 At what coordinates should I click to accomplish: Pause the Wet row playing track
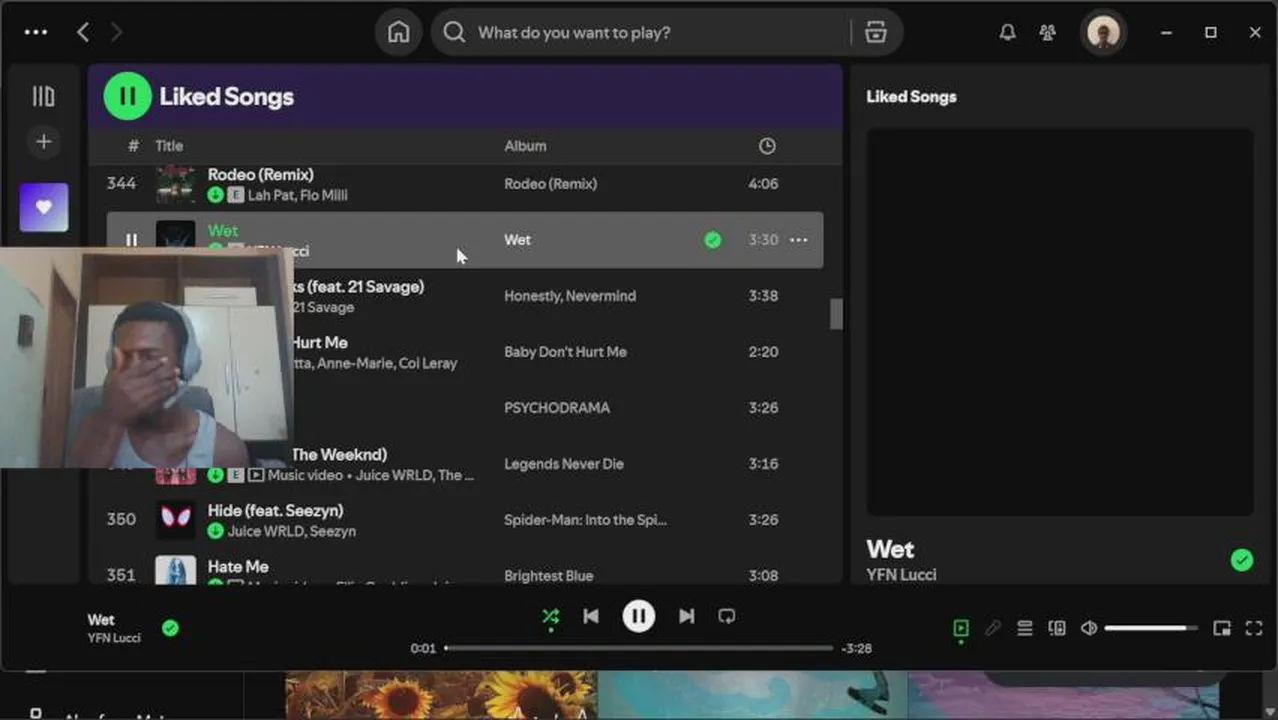131,240
